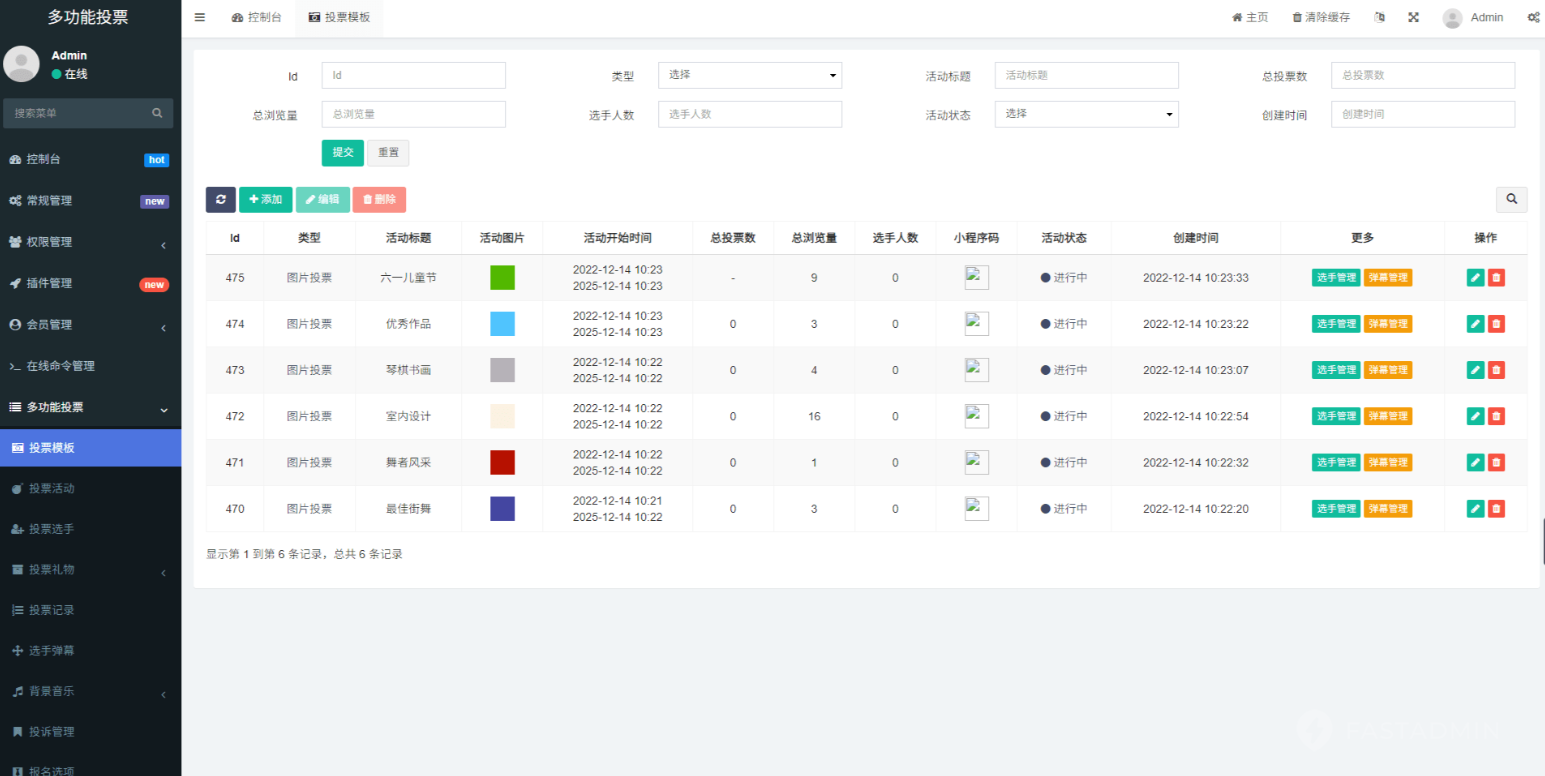Click edit pencil icon for row 475
The image size is (1545, 776).
point(1475,278)
